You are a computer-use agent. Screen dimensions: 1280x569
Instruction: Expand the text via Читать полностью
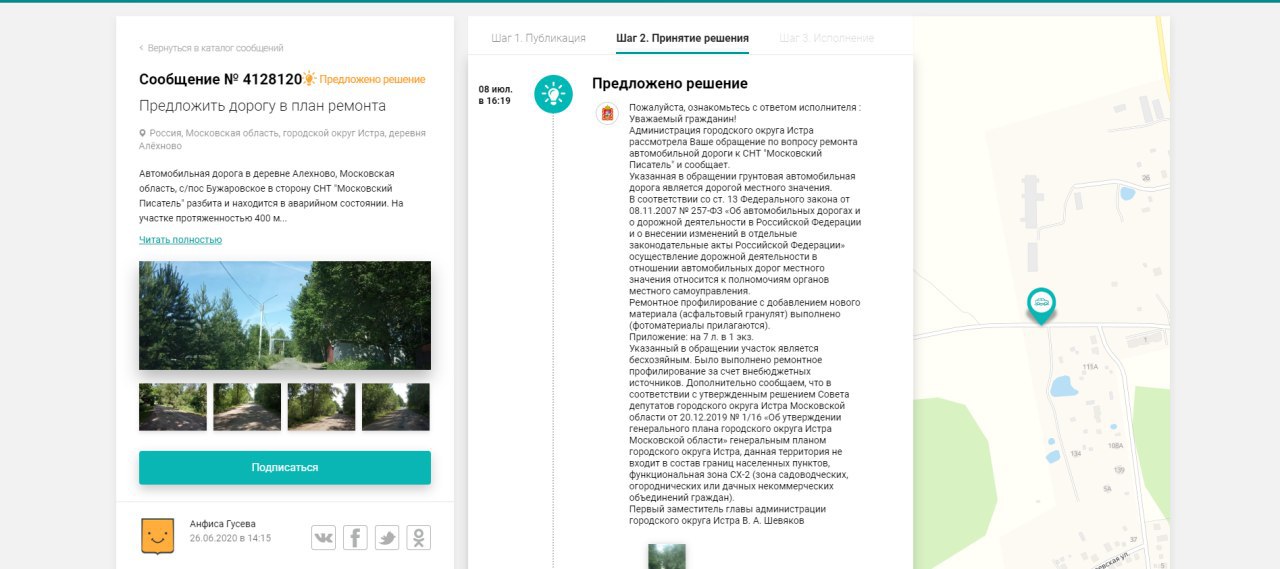180,240
